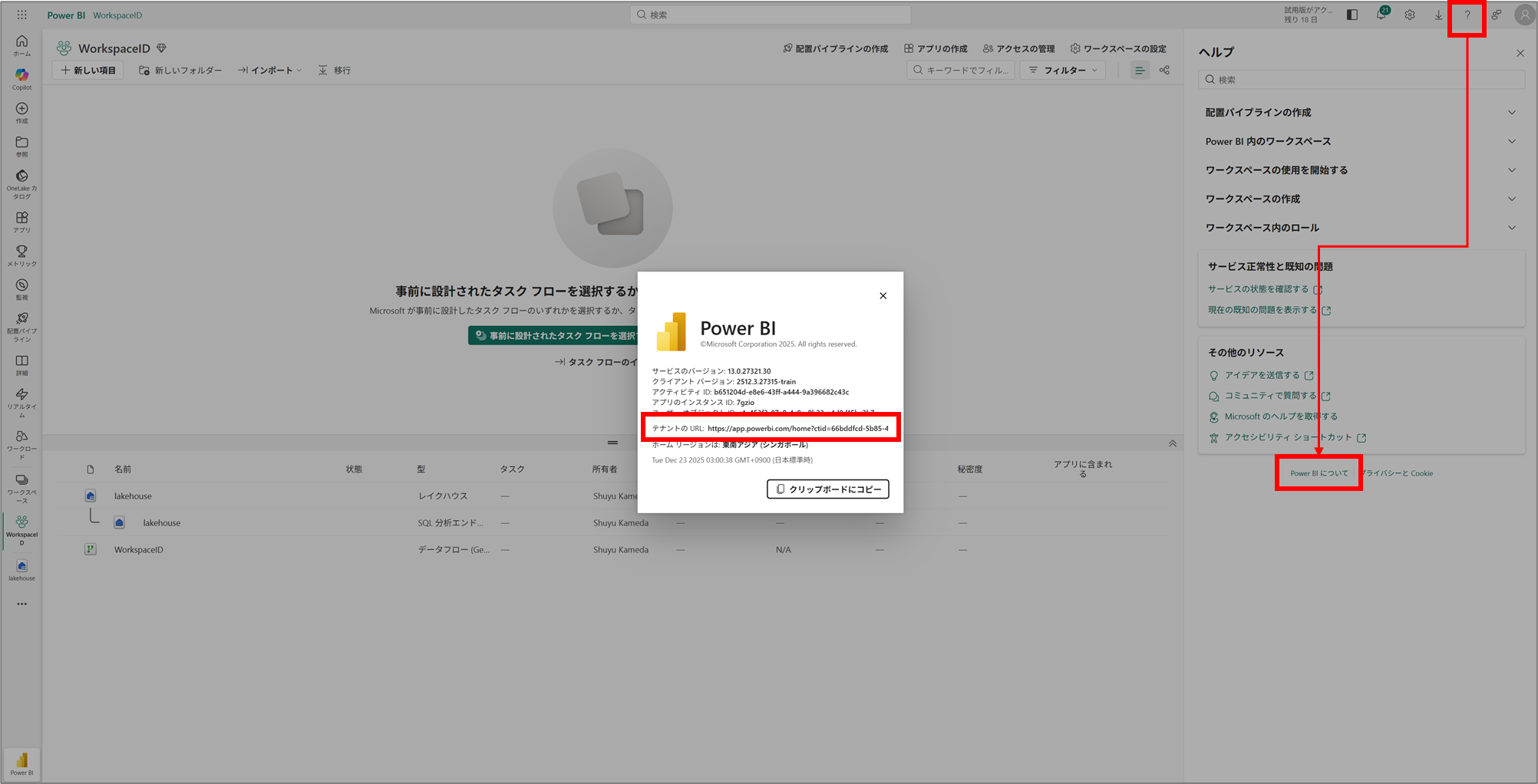Open the フィルター dropdown
1538x784 pixels.
tap(1063, 70)
